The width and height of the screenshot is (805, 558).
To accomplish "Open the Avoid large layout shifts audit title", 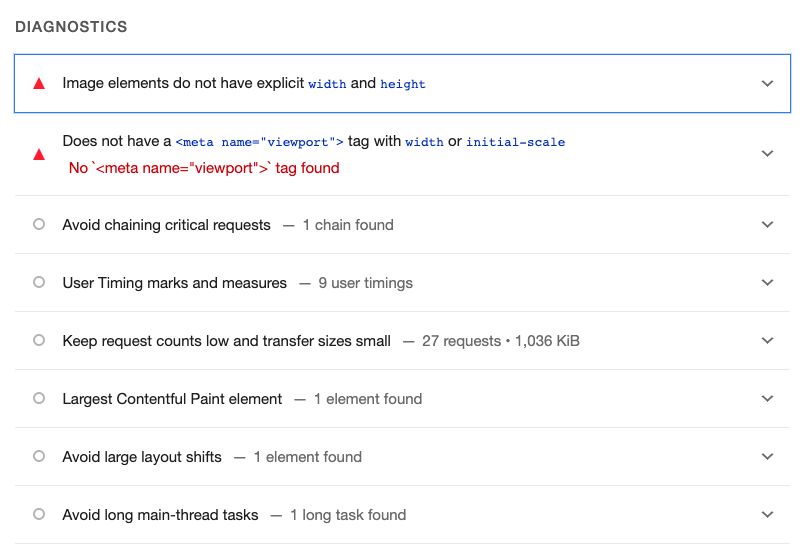I will pos(142,457).
